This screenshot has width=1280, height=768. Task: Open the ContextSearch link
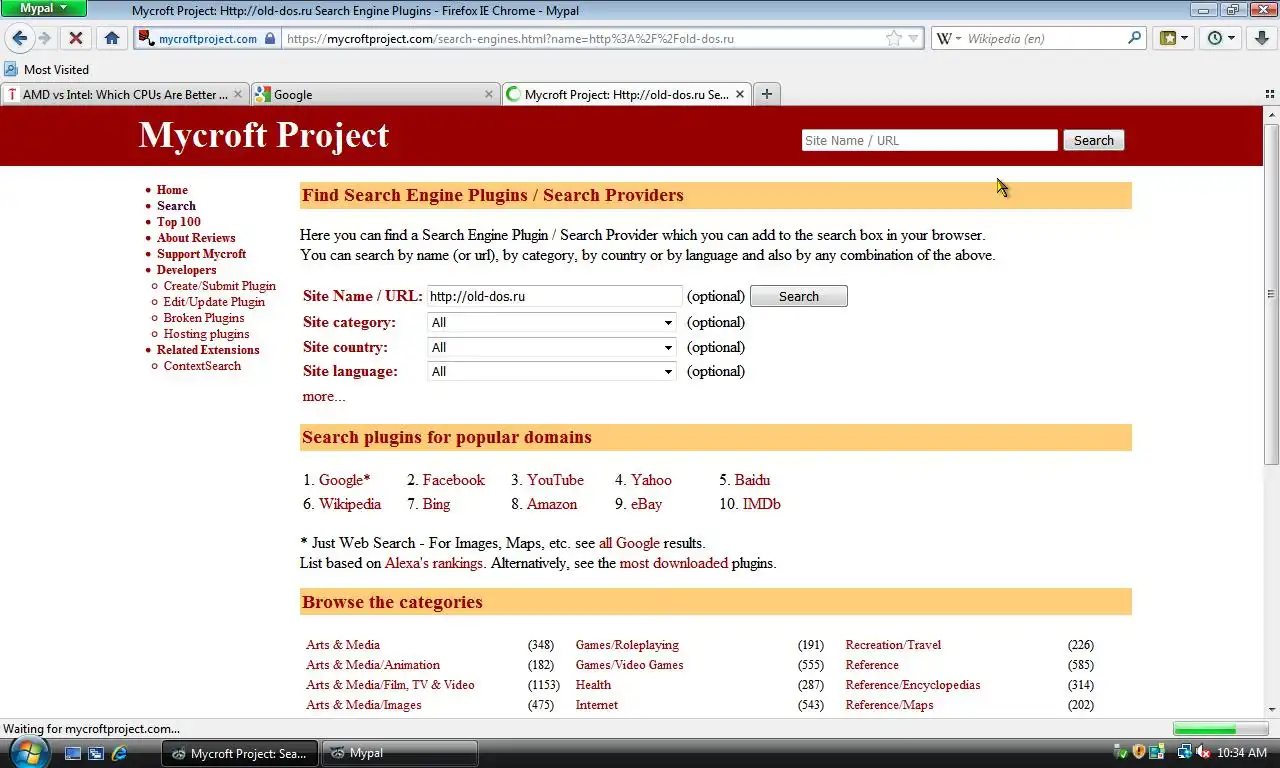click(x=202, y=366)
